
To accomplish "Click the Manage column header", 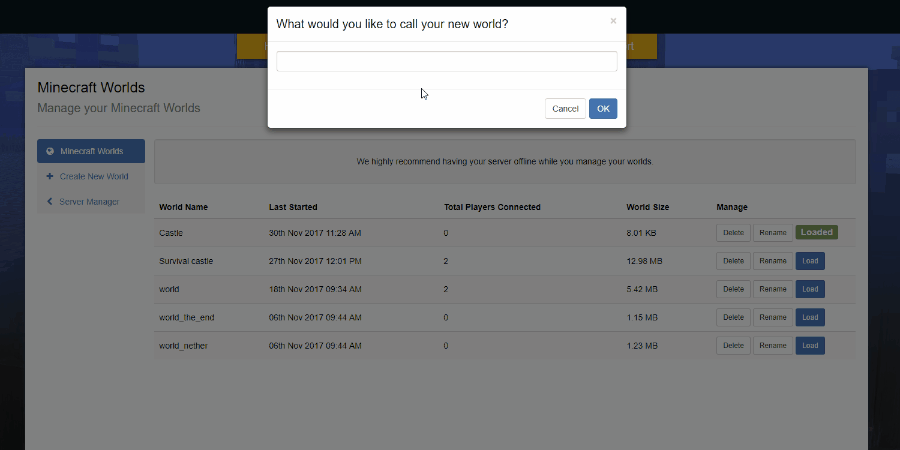I will (732, 207).
